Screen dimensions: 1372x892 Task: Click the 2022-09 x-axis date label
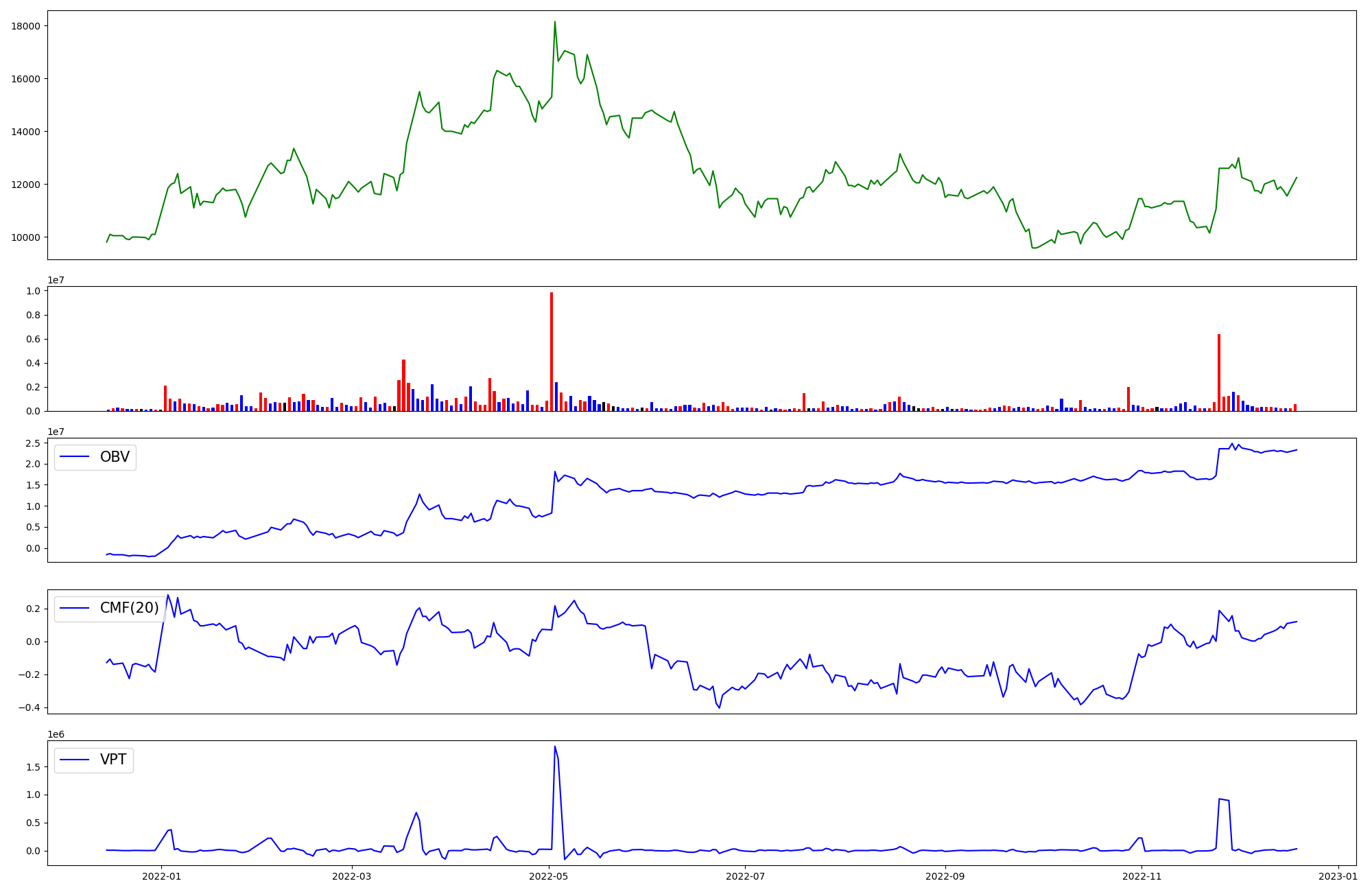pyautogui.click(x=945, y=876)
